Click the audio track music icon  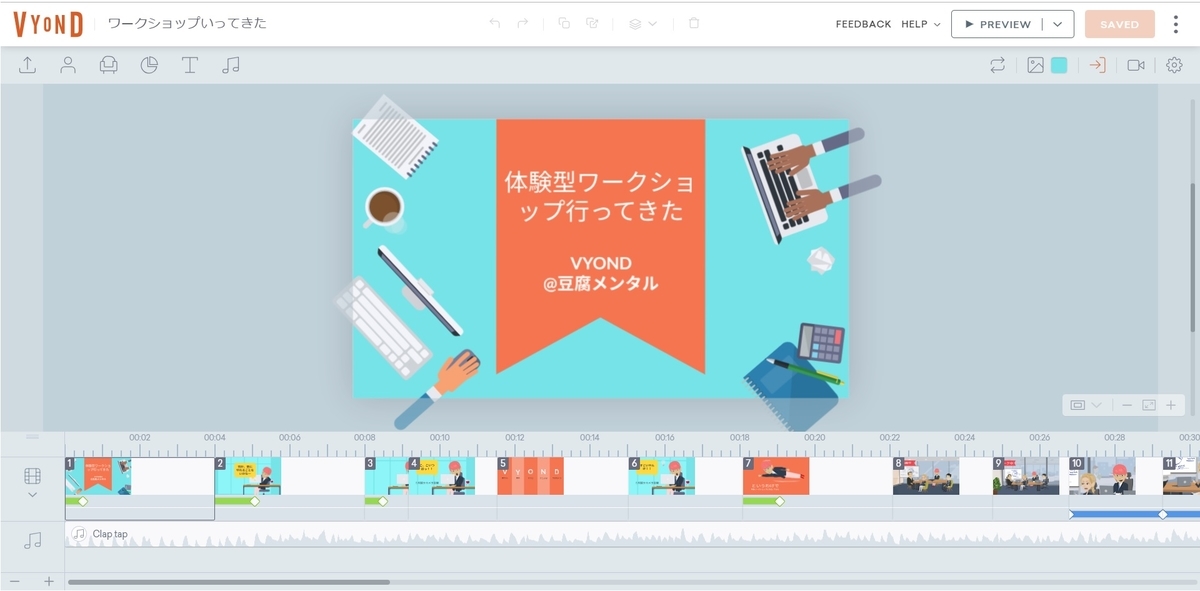coord(33,540)
